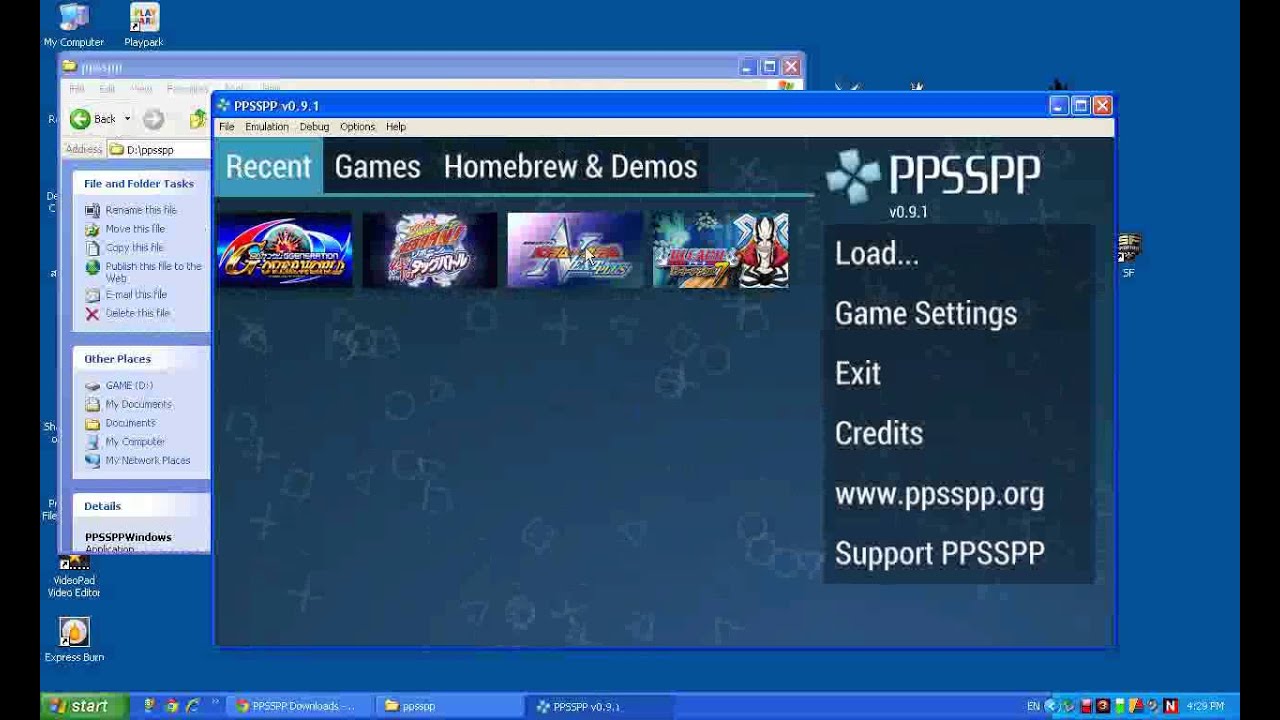Select the Express Burn desktop icon
This screenshot has height=720, width=1280.
click(74, 640)
